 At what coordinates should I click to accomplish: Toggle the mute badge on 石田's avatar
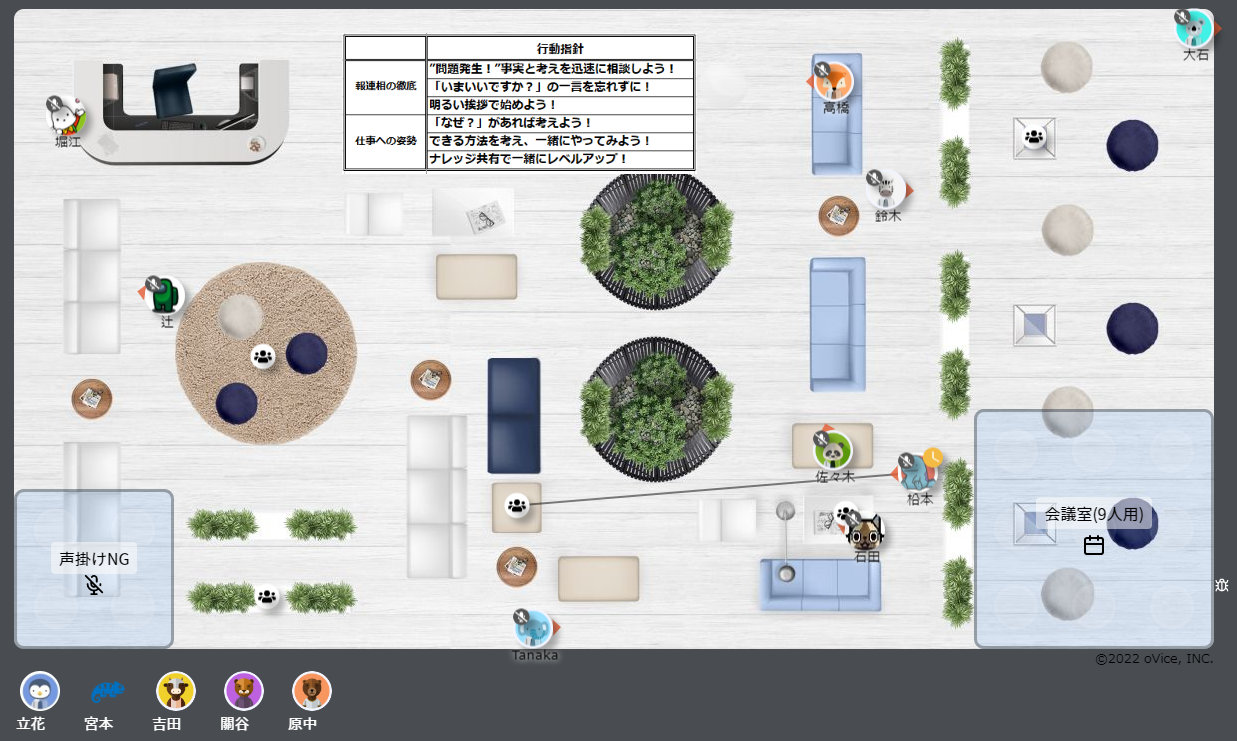click(x=854, y=521)
